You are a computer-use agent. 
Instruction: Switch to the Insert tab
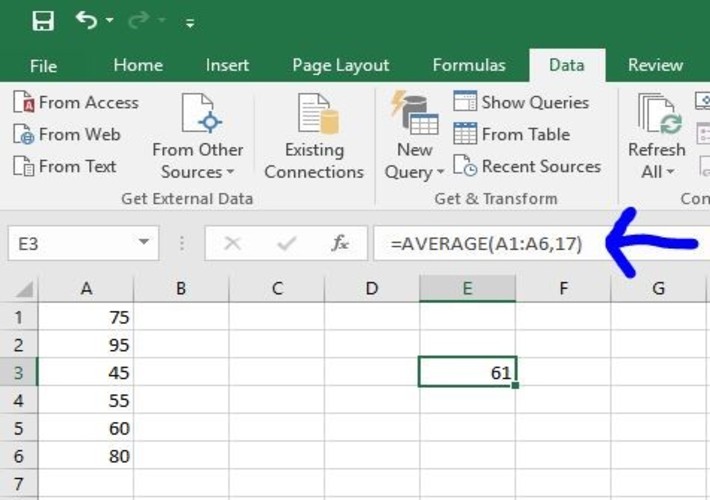(227, 65)
